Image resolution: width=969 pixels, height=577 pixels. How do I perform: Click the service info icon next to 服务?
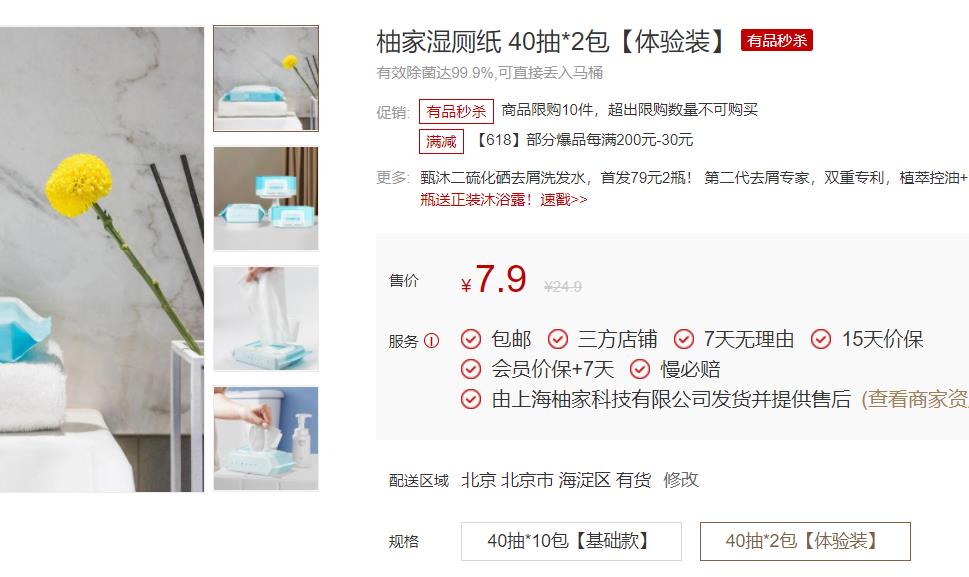(431, 340)
